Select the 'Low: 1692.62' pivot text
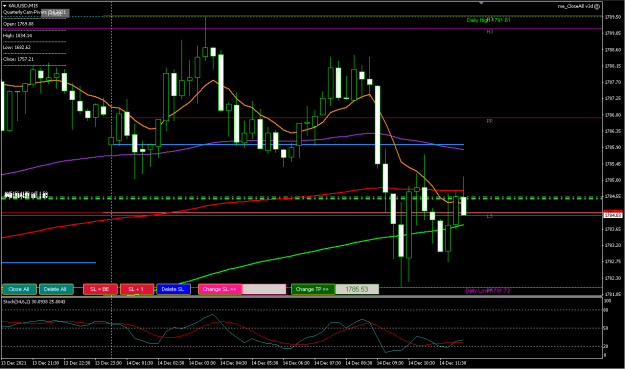This screenshot has height=369, width=625. click(x=17, y=47)
